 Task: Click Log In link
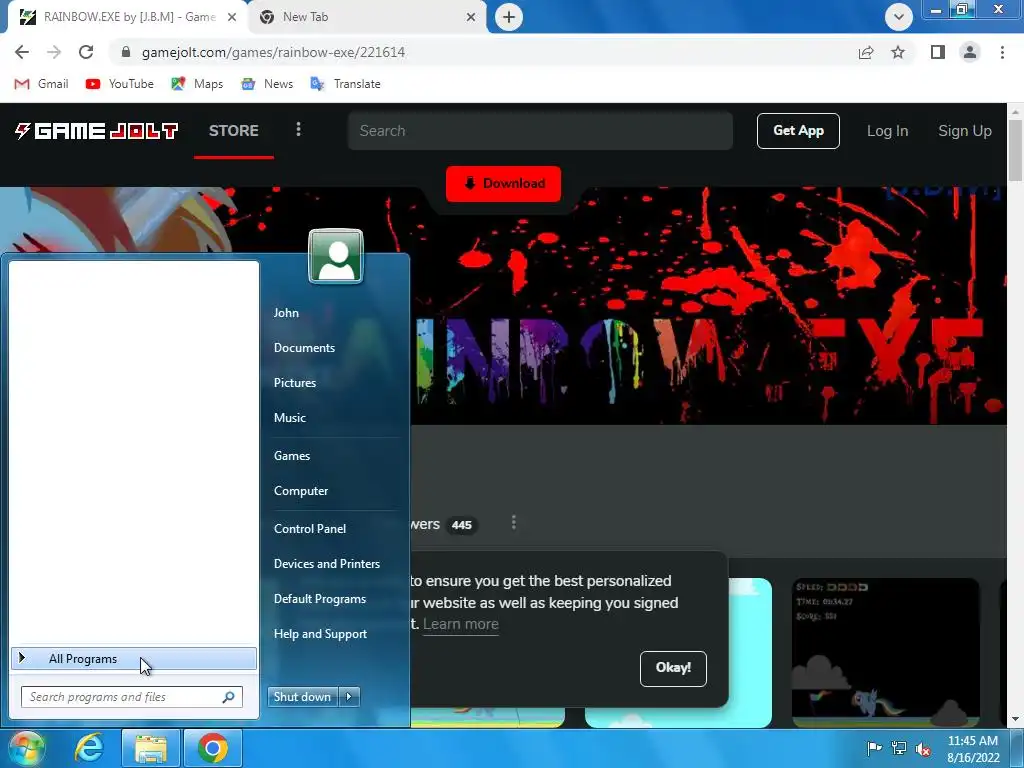coord(887,131)
